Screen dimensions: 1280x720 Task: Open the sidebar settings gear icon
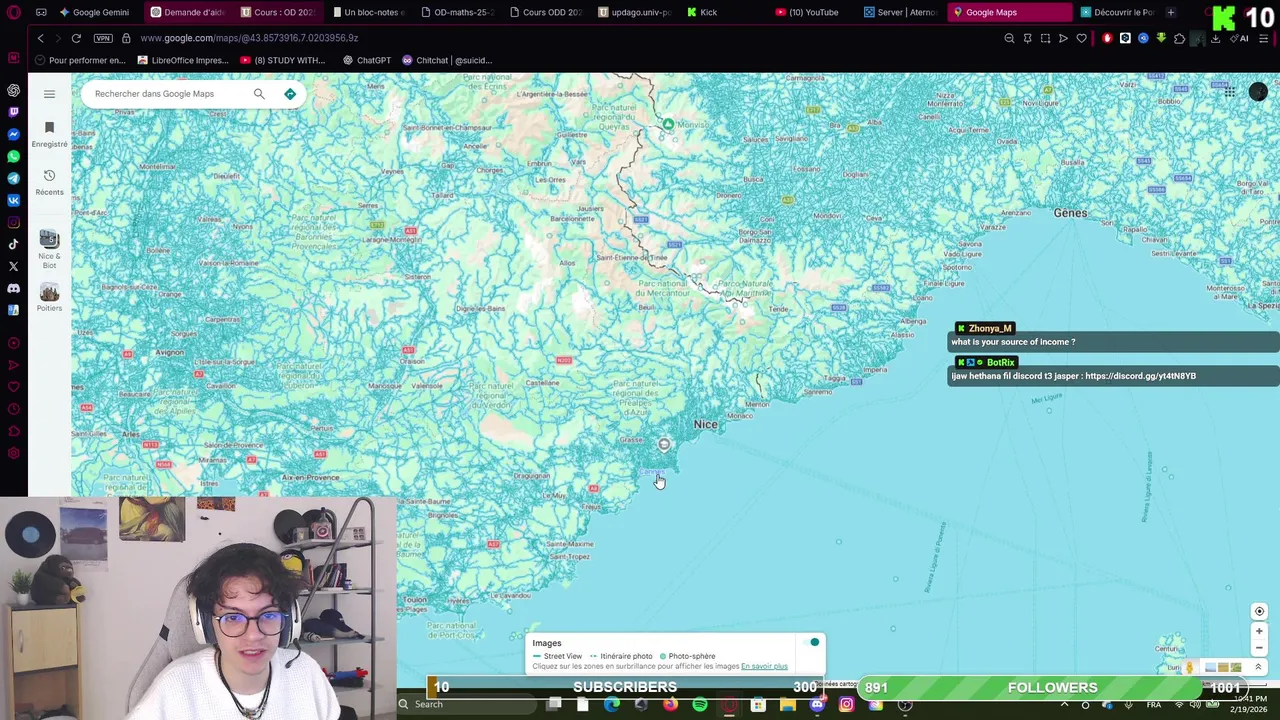(13, 453)
